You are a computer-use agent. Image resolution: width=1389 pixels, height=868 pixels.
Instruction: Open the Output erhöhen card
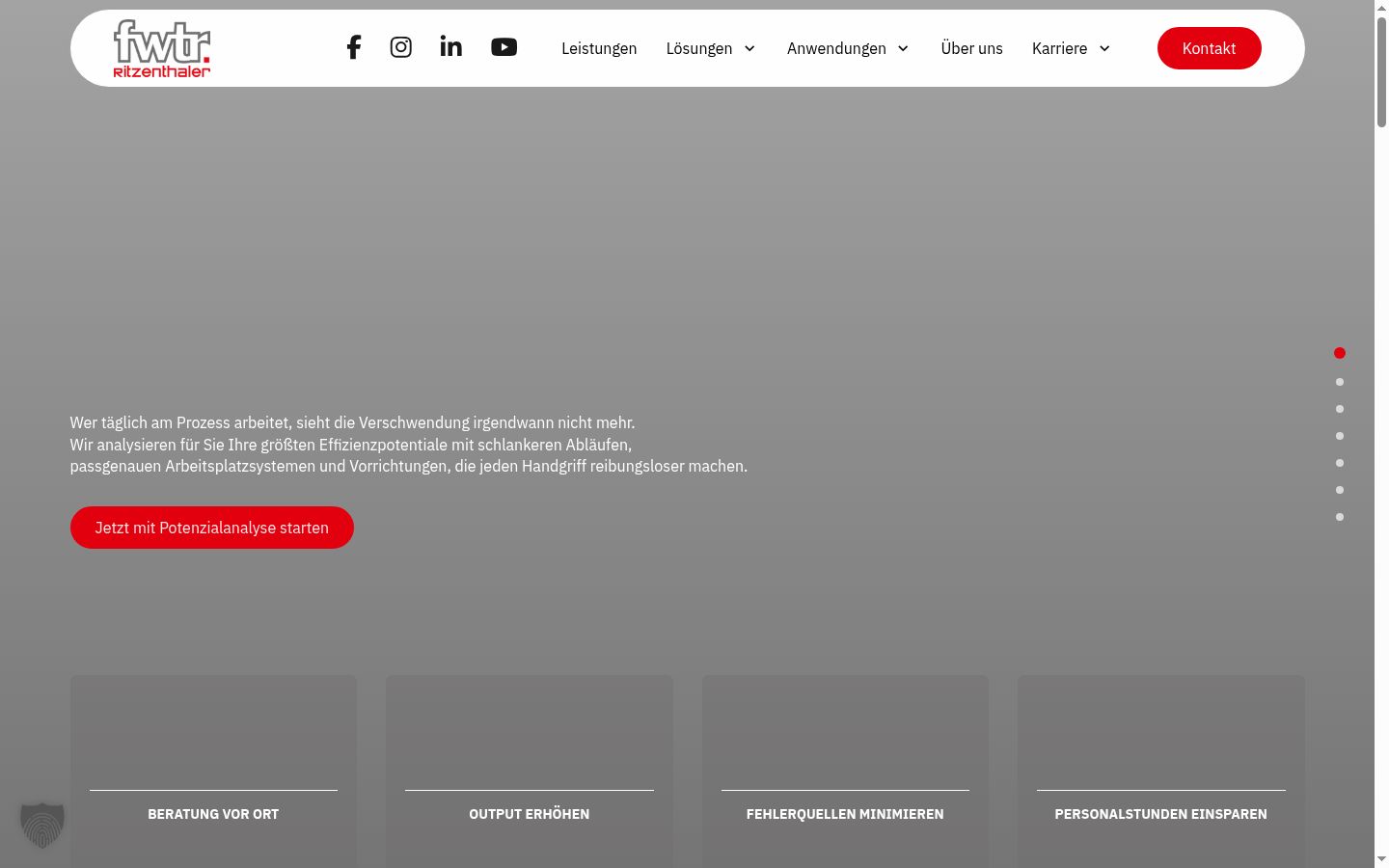530,772
